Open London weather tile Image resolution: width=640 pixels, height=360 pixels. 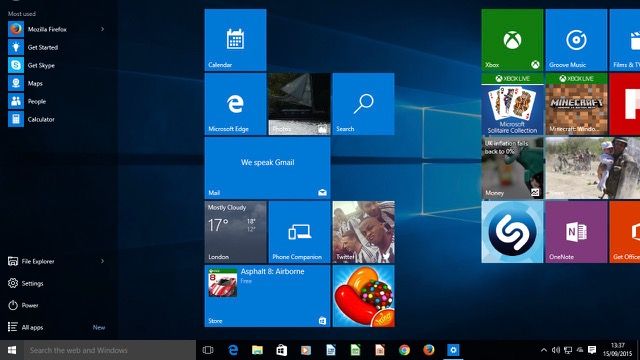[236, 232]
